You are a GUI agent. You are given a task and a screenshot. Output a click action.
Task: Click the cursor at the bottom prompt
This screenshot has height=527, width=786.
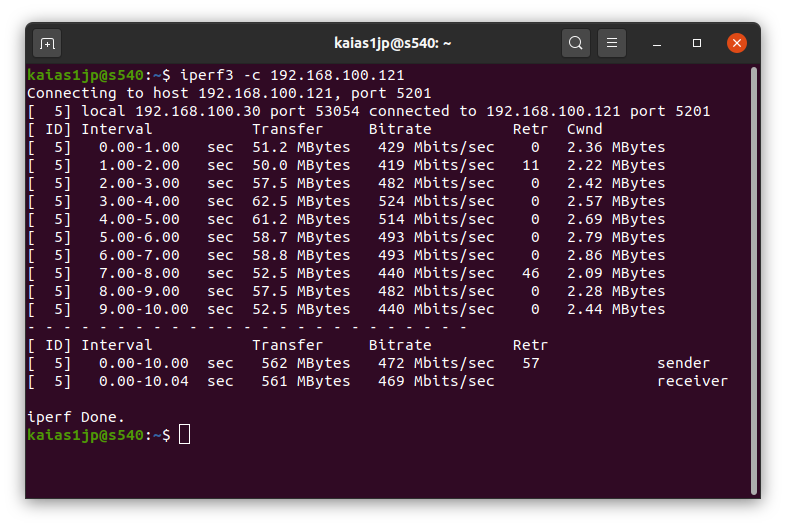184,435
